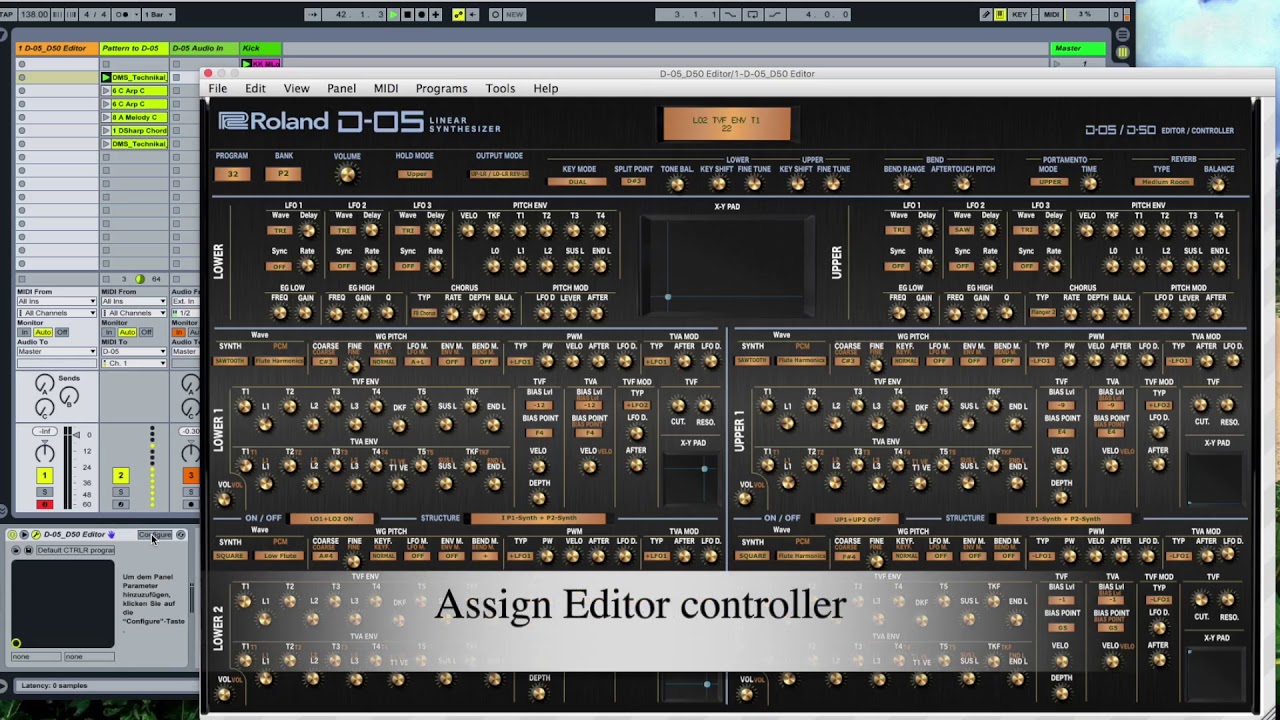This screenshot has height=720, width=1280.
Task: Open the Audio To Master dropdown on track 1
Action: coord(57,351)
